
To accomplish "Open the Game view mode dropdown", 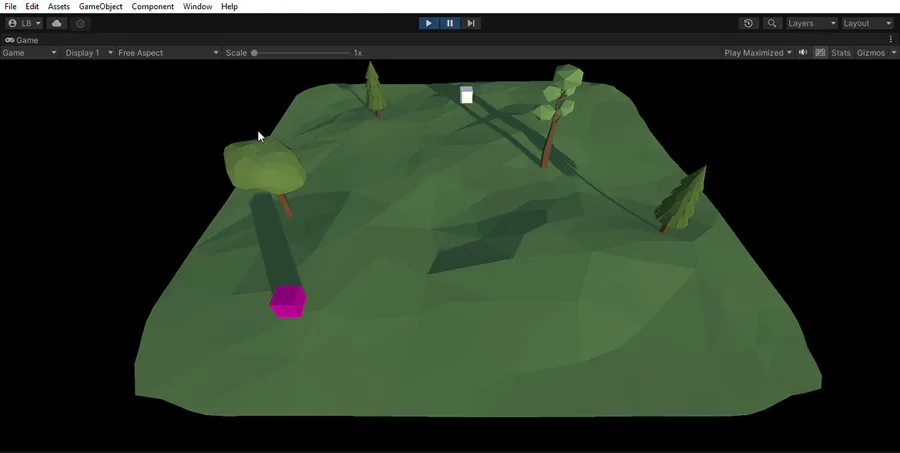I will pos(29,52).
